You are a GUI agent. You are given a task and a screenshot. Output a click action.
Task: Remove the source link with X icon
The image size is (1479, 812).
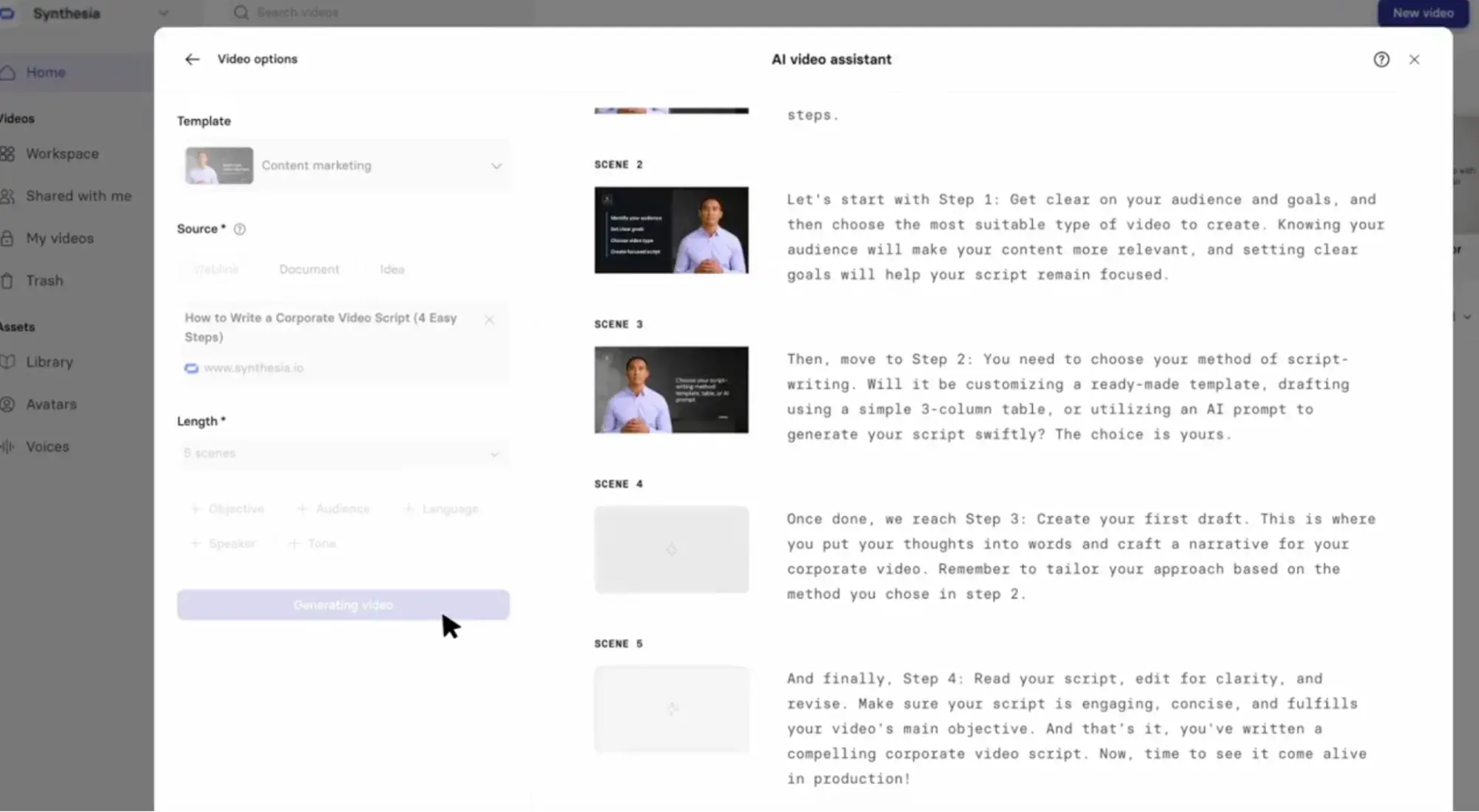tap(489, 319)
